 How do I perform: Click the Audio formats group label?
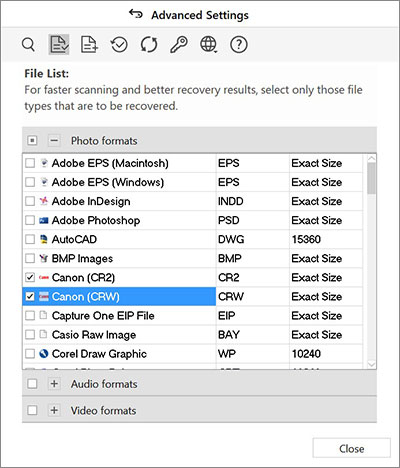pyautogui.click(x=104, y=384)
